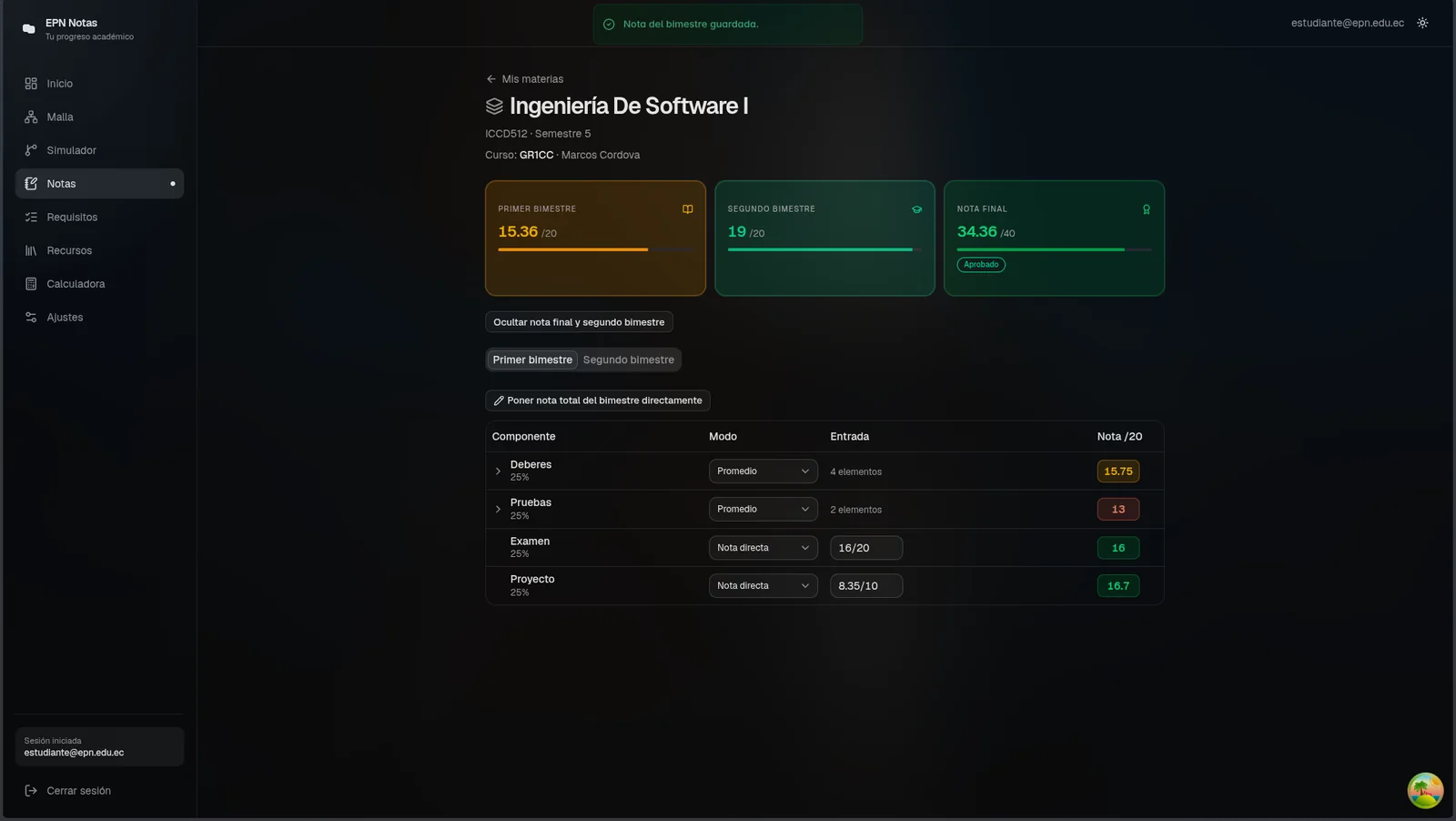
Task: Click the Proyecto grade badge 16.7
Action: (1118, 586)
